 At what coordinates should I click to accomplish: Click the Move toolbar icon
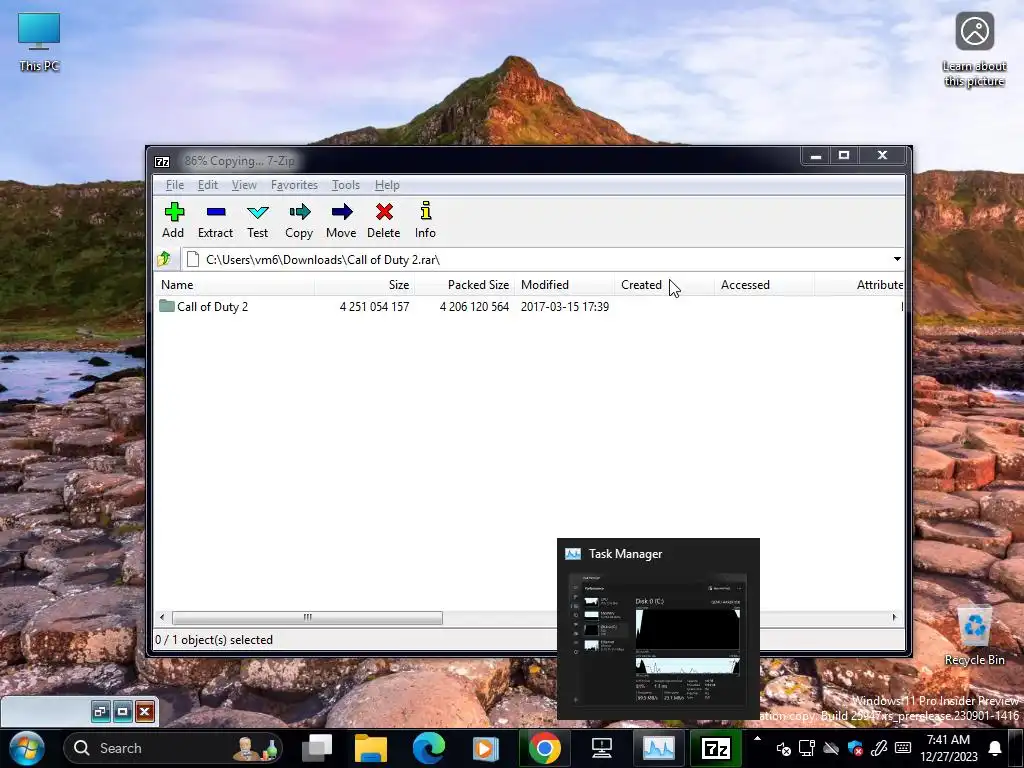tap(342, 212)
